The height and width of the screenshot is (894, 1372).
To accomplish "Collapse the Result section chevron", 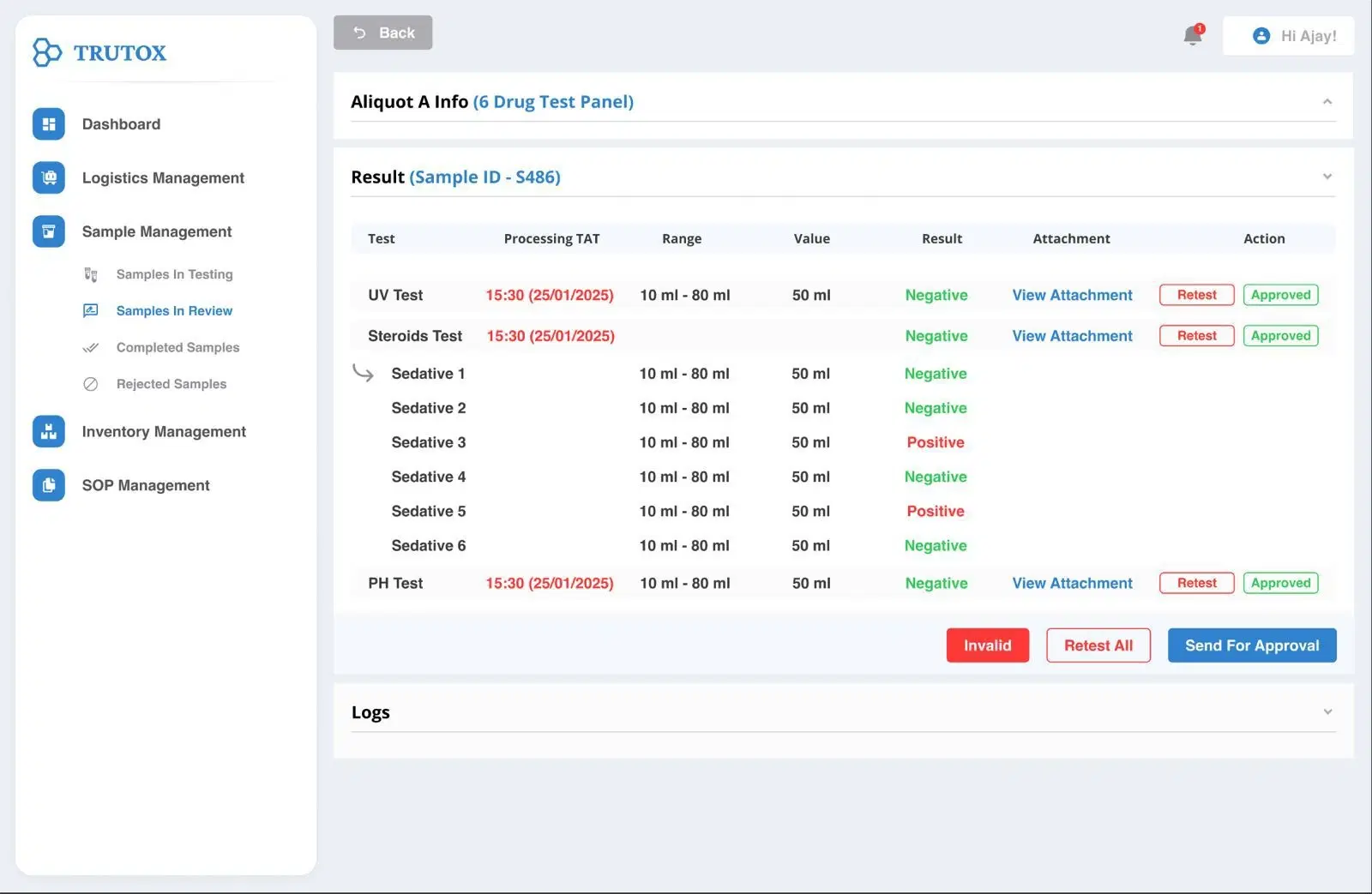I will point(1327,176).
